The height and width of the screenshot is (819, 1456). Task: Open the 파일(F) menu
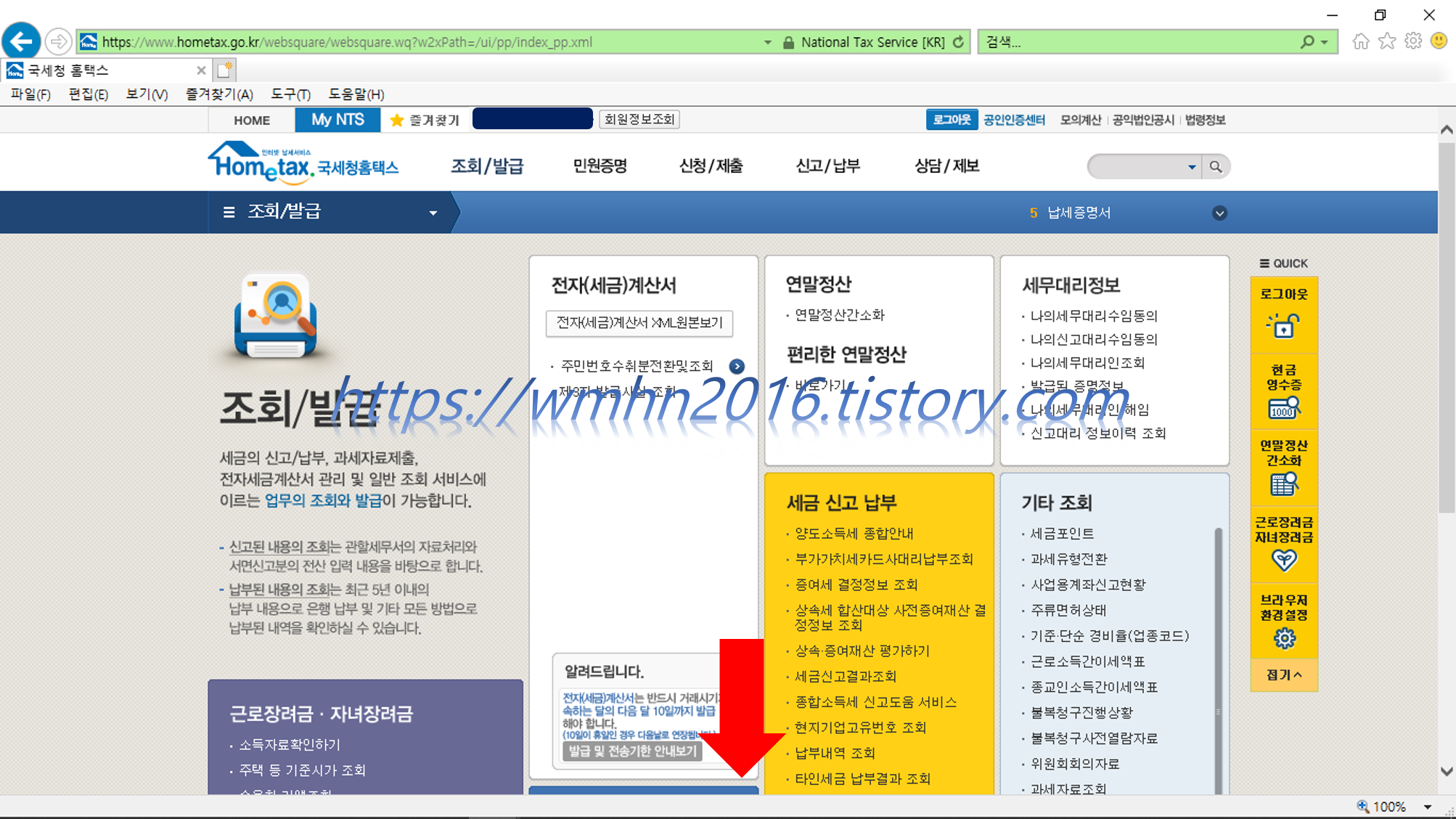tap(30, 94)
